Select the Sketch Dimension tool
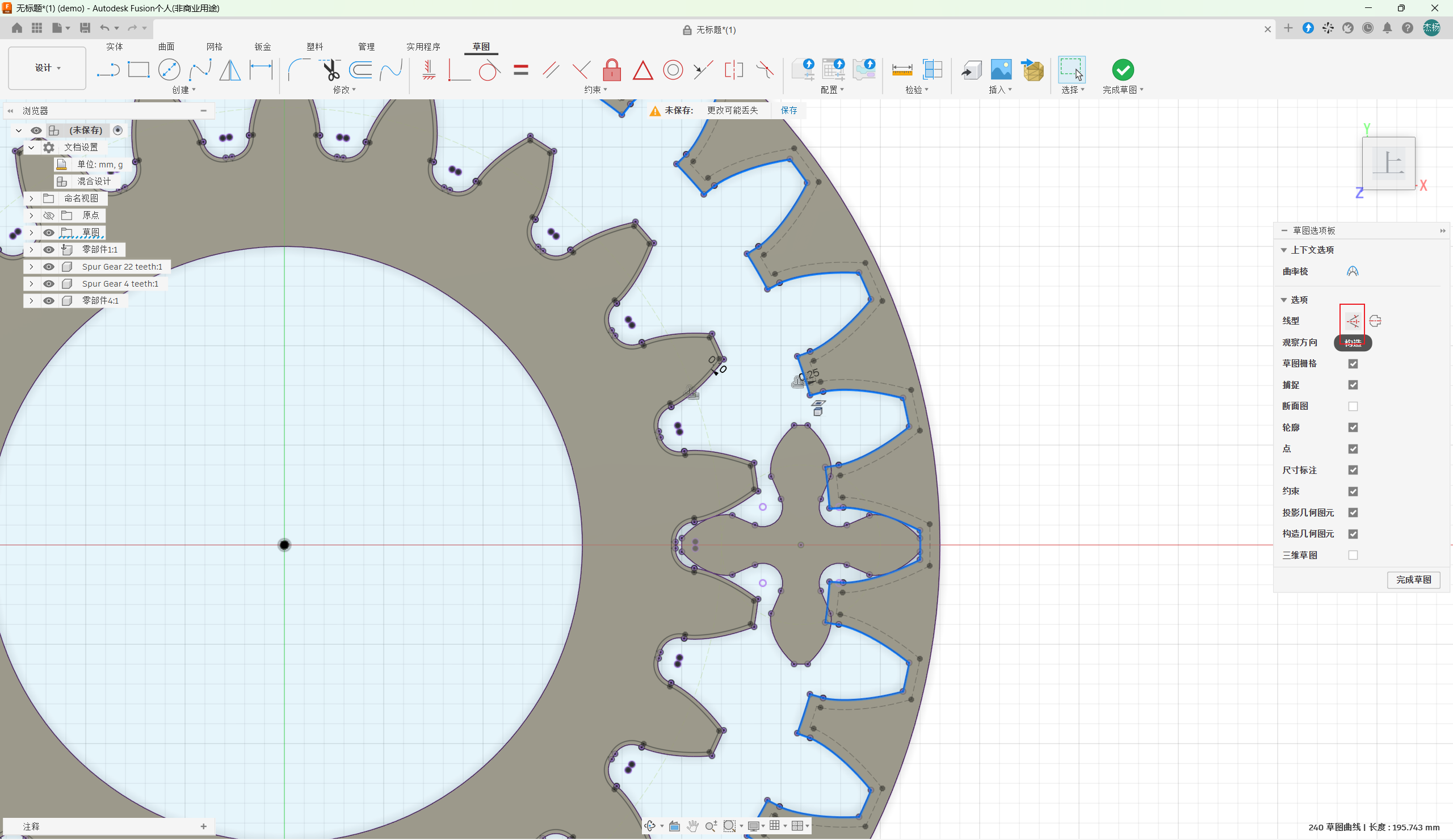Viewport: 1453px width, 840px height. click(261, 70)
